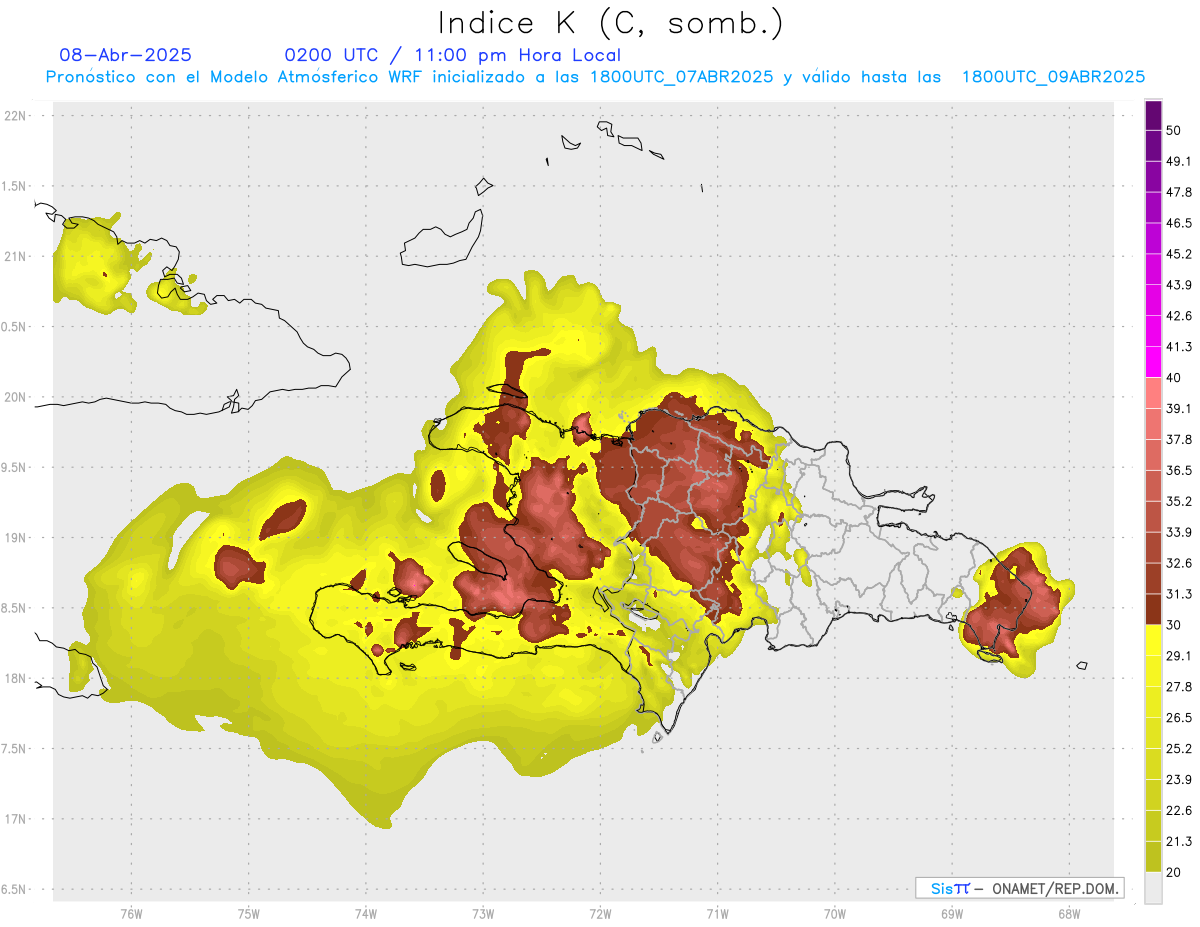Click the colorbar label "27.8"
Viewport: 1200px width, 927px height.
tap(1179, 687)
